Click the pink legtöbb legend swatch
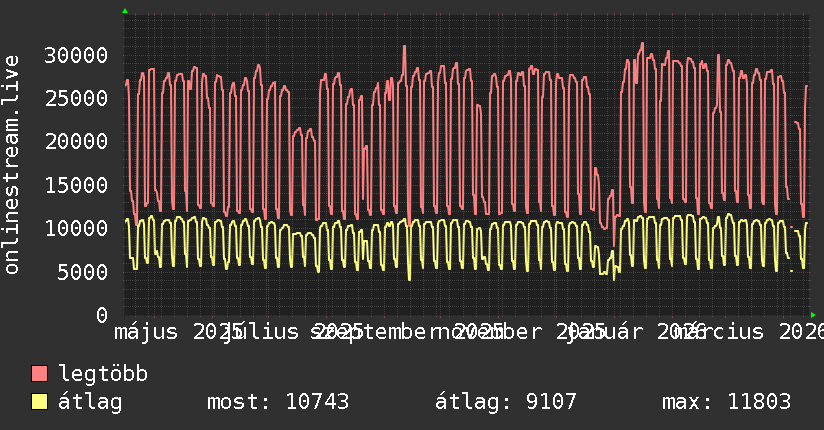Screen dimensions: 824x430 coord(39,374)
